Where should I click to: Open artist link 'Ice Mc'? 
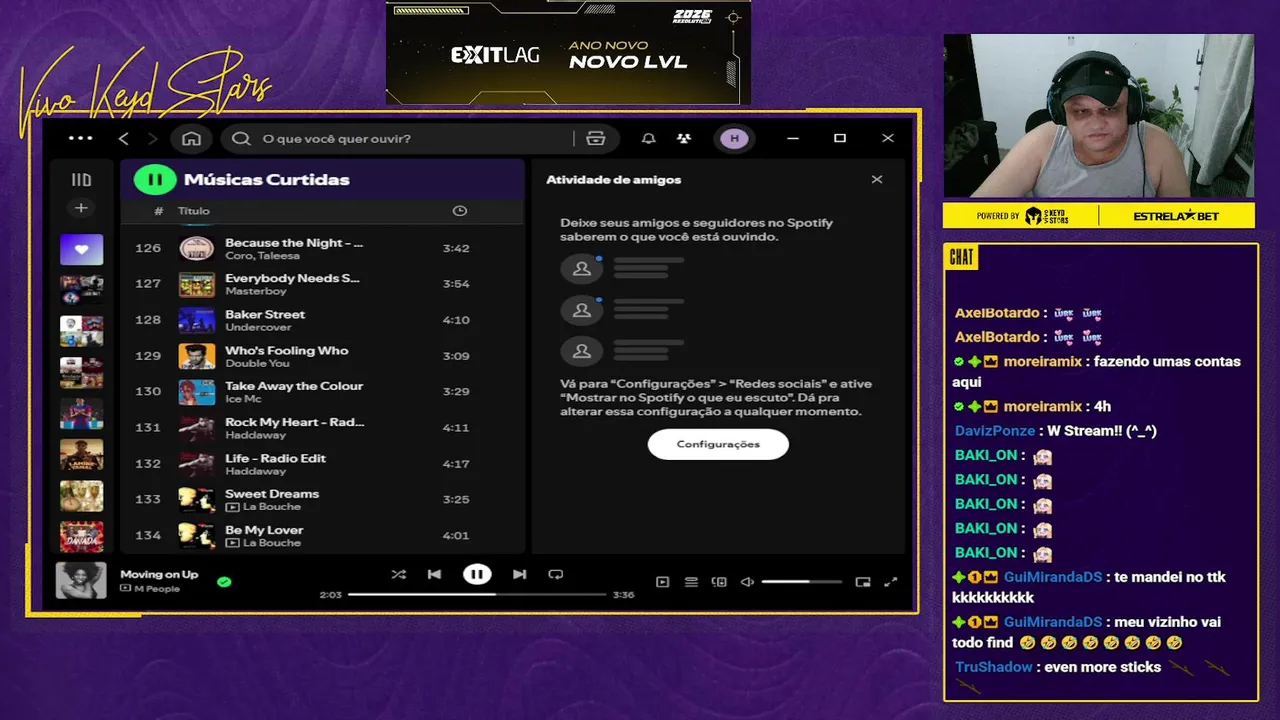[243, 399]
